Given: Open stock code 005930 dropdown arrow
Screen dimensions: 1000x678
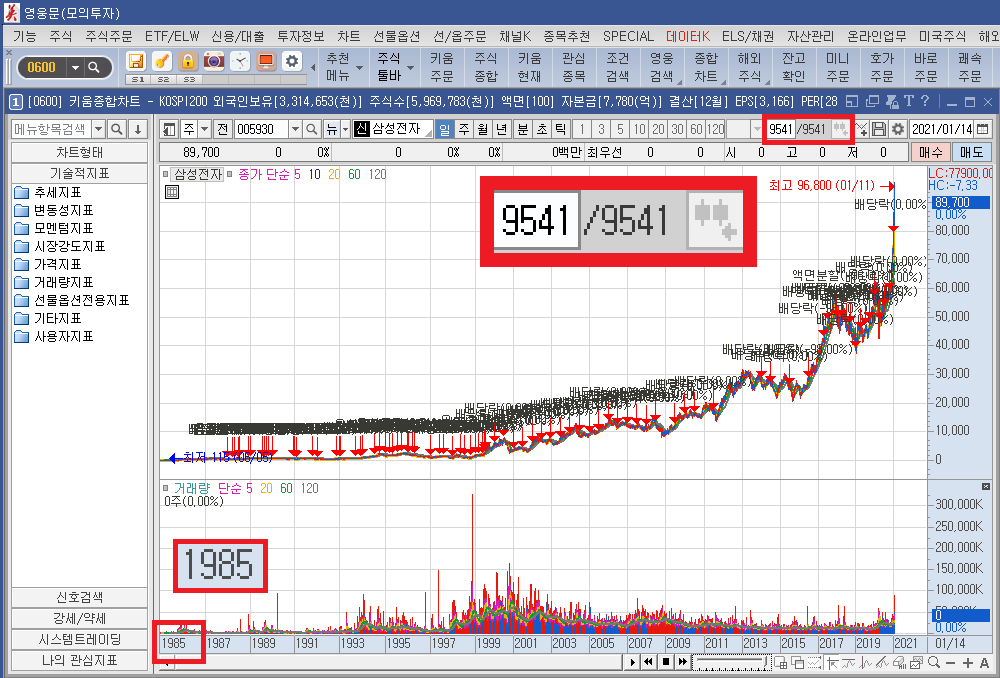Looking at the screenshot, I should click(x=295, y=129).
